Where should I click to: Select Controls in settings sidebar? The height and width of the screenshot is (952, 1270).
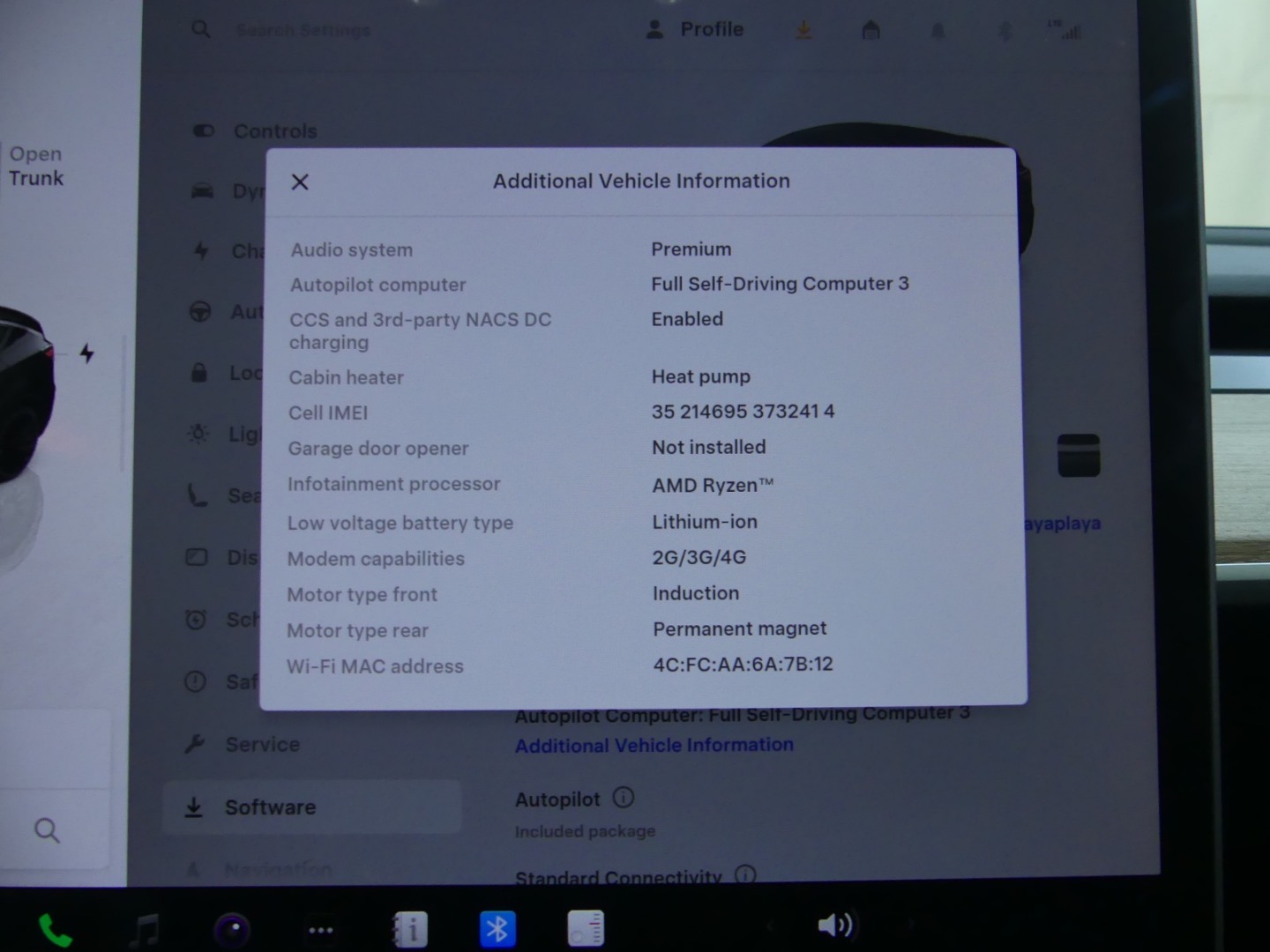tap(274, 131)
